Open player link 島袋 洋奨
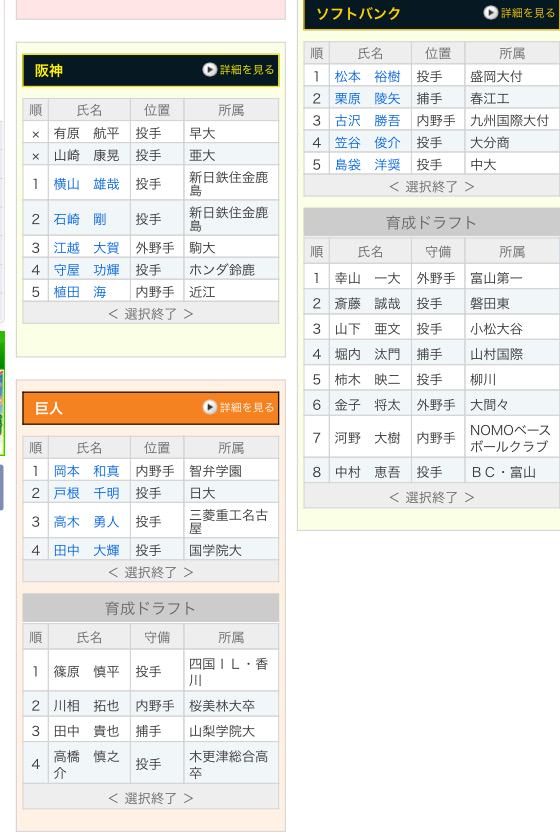 (367, 165)
